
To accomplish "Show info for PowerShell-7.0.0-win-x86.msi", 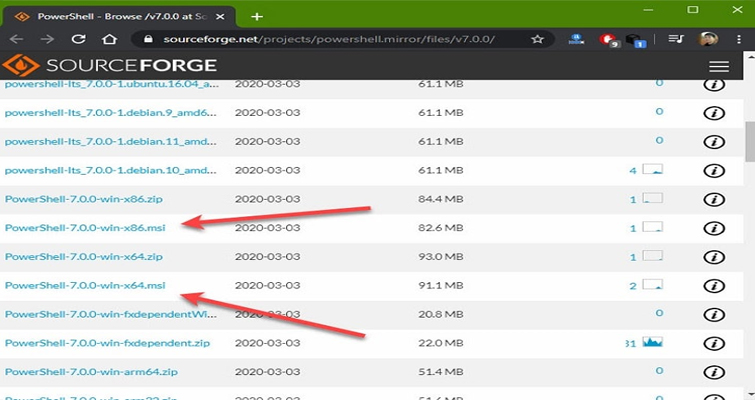I will pos(714,228).
